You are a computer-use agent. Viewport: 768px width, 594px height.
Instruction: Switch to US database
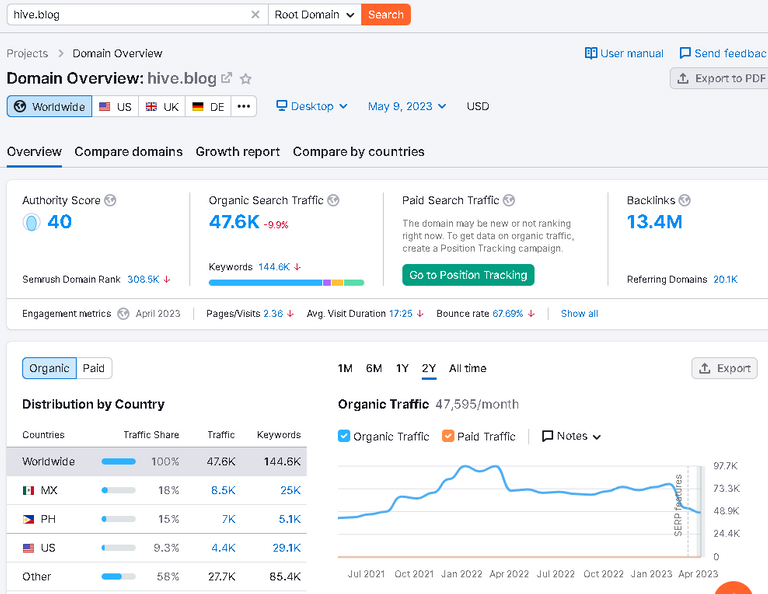116,106
